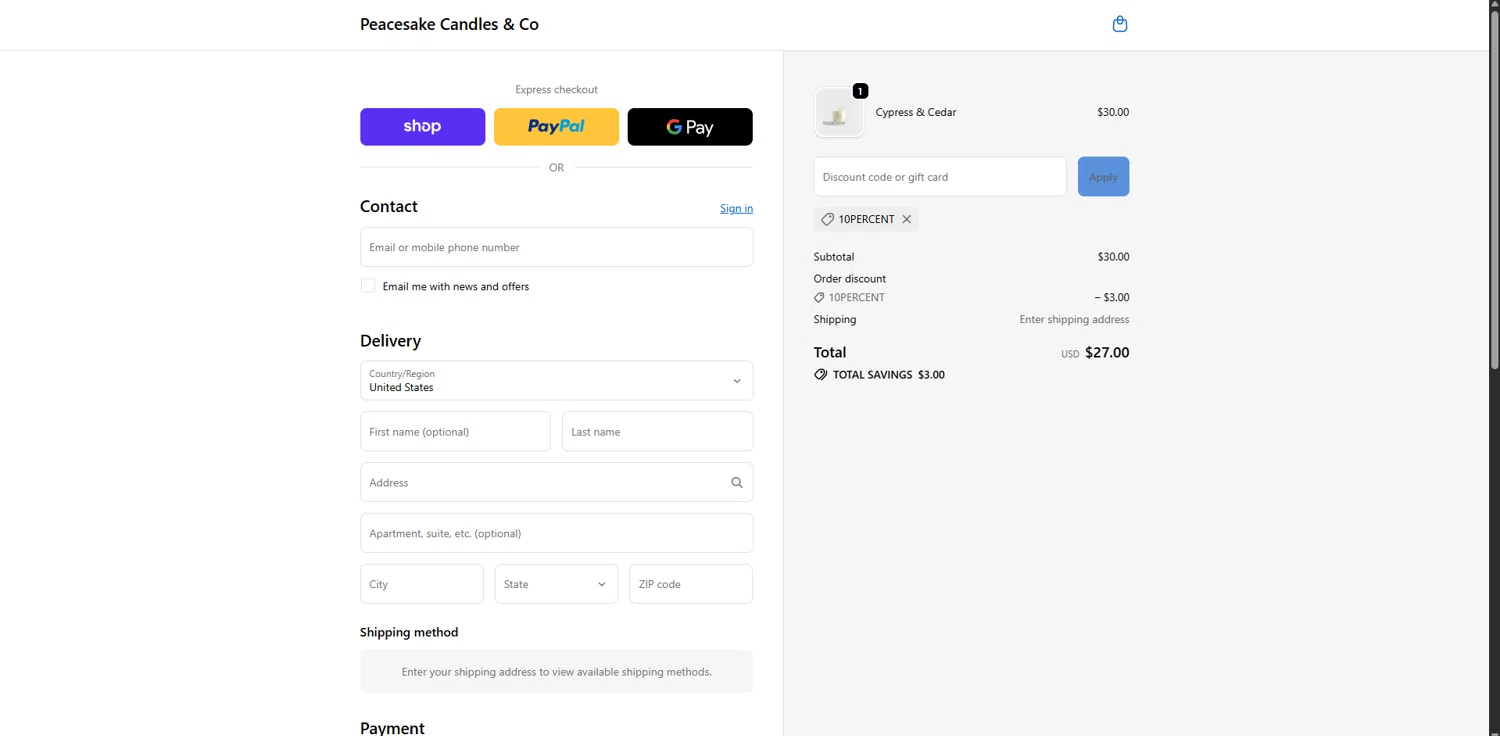Focus the Last name field
Viewport: 1500px width, 736px height.
click(657, 432)
